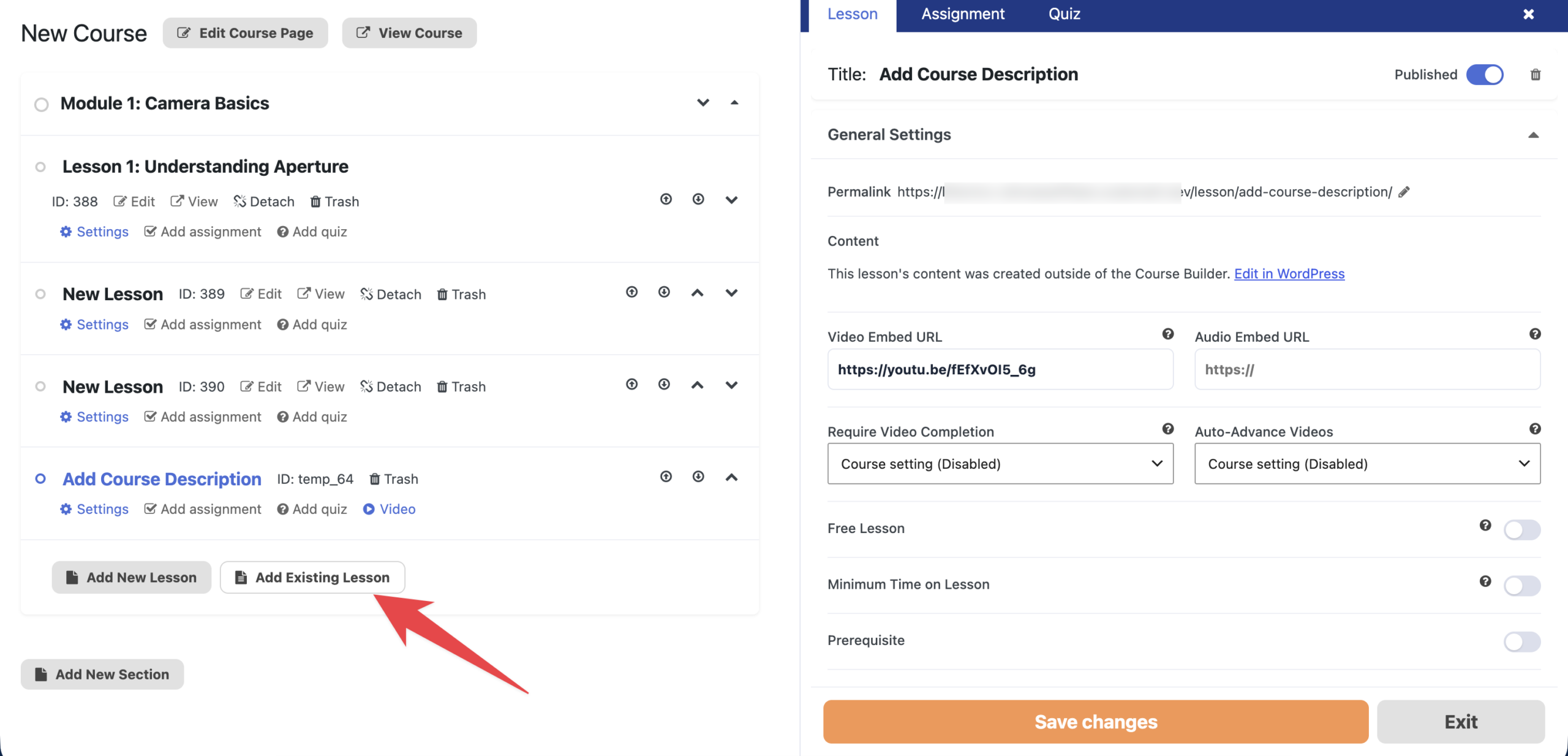Detach lesson ID 389

[391, 294]
